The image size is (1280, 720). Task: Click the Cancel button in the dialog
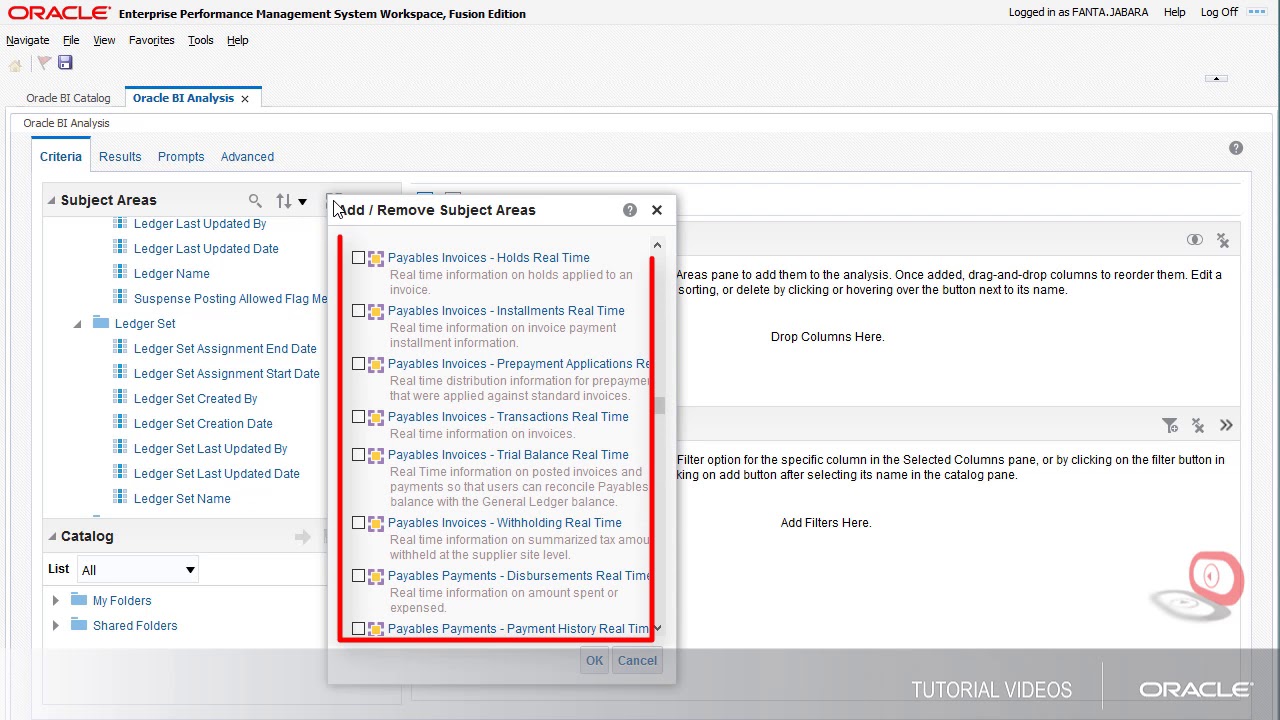coord(637,660)
